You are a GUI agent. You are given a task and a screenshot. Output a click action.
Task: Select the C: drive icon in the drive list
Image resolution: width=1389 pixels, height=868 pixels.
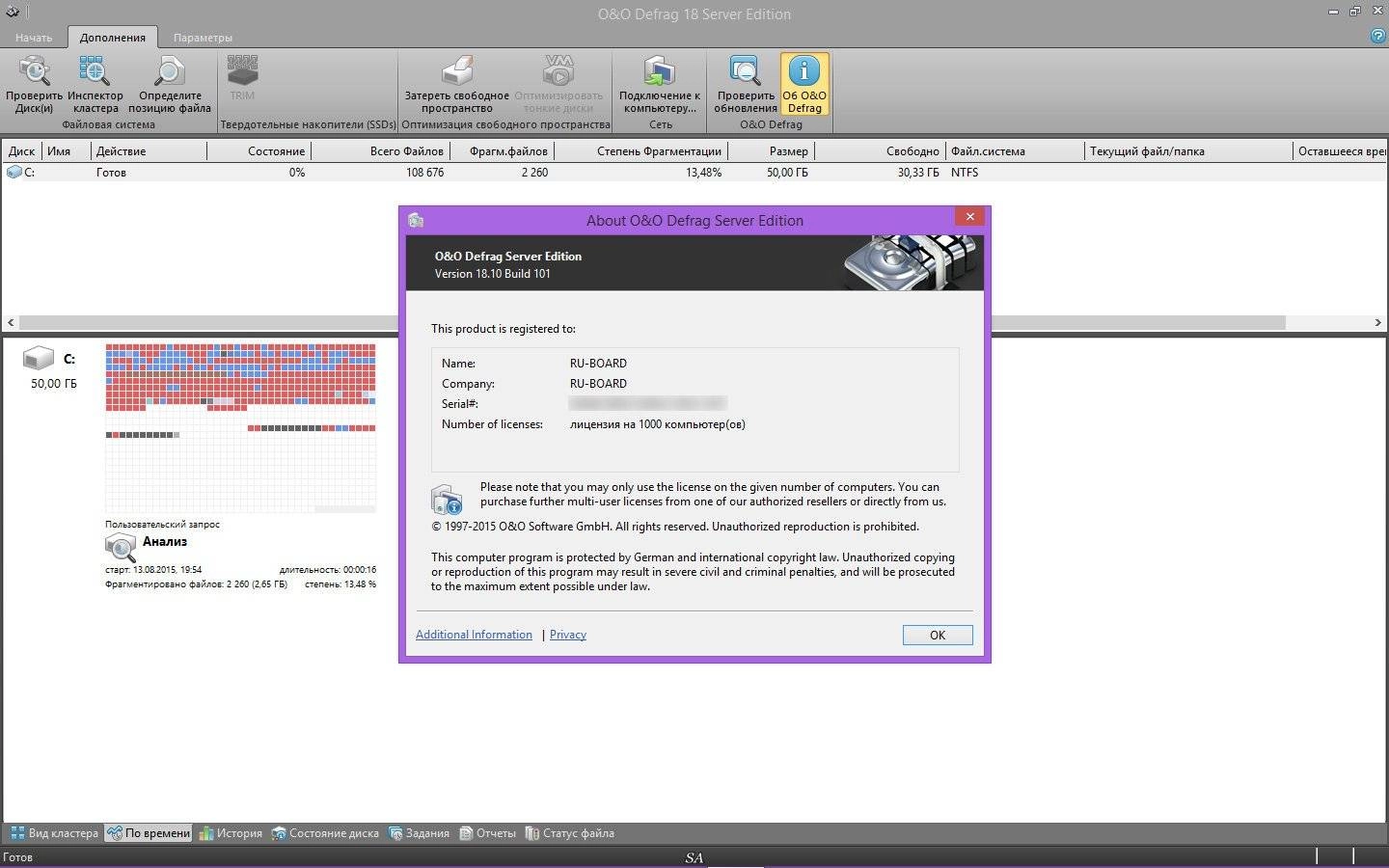[14, 173]
